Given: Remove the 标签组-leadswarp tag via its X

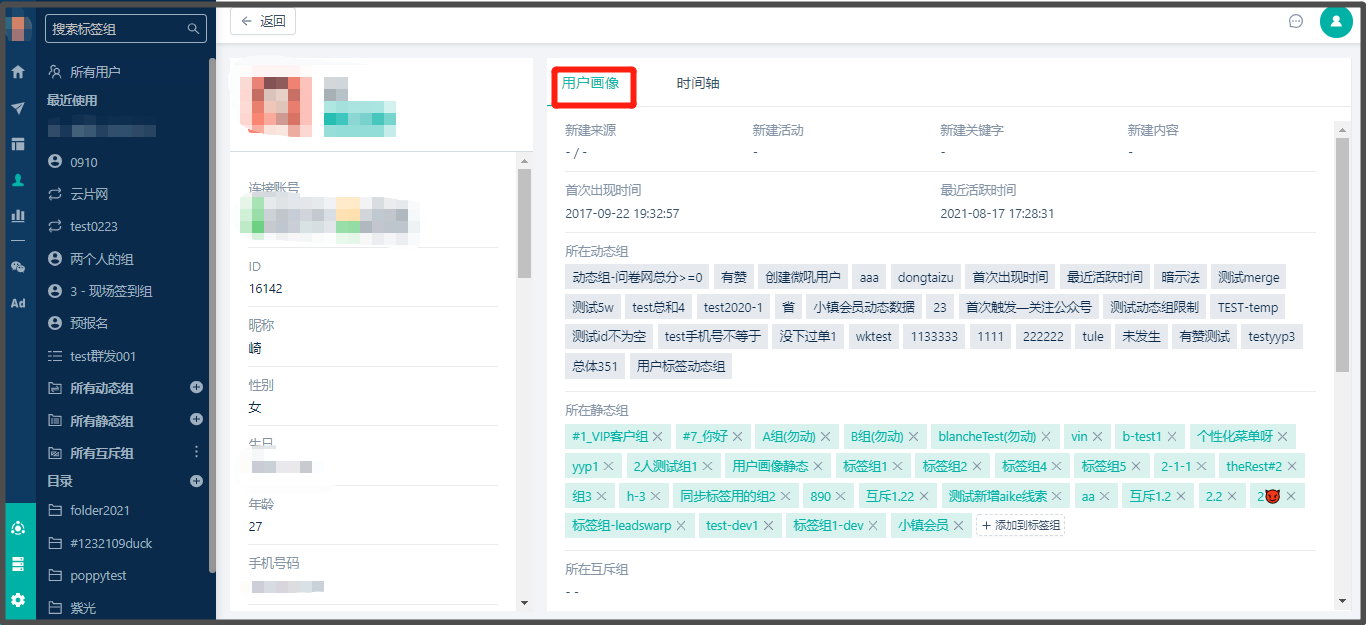Looking at the screenshot, I should click(681, 525).
